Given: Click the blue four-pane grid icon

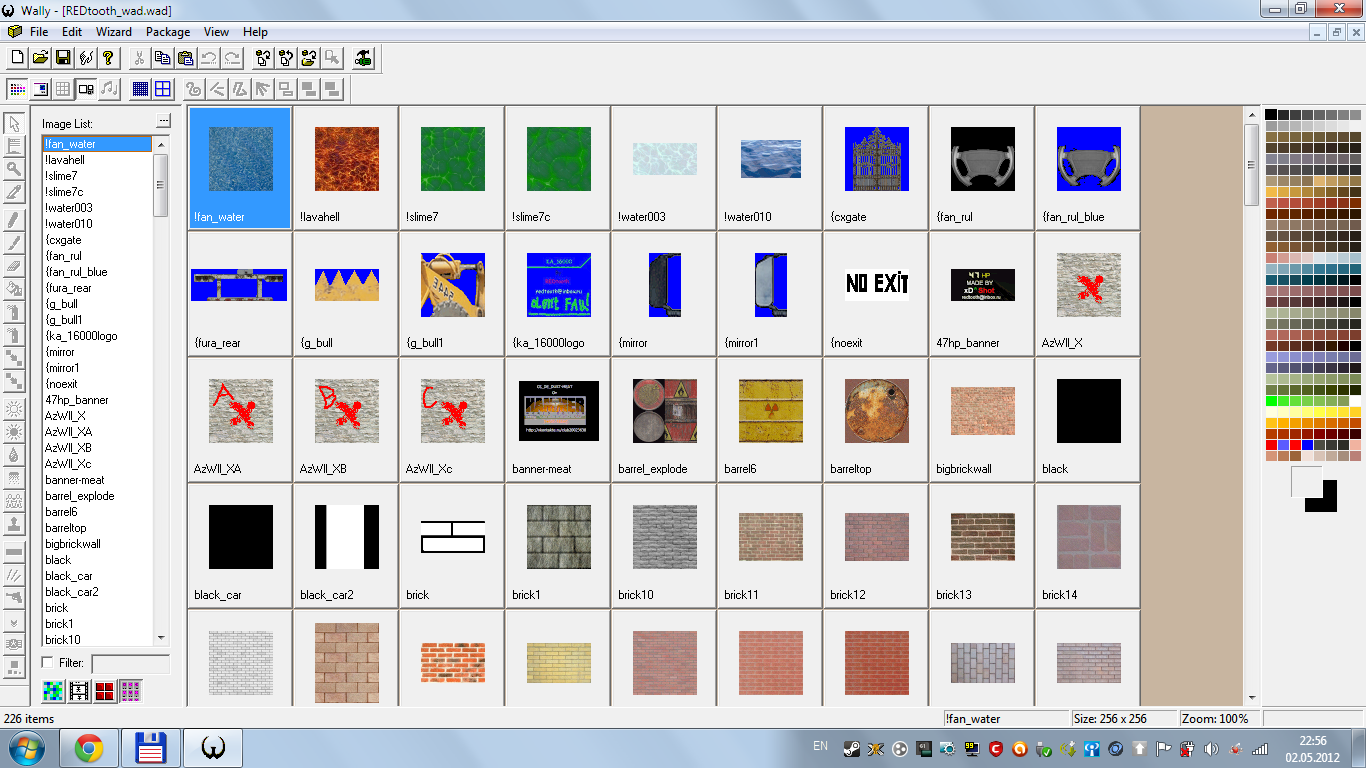Looking at the screenshot, I should pyautogui.click(x=162, y=89).
